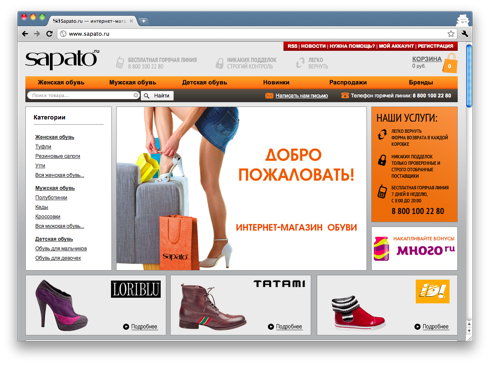
Task: Click the Добро пожаловать main banner
Action: (x=241, y=188)
